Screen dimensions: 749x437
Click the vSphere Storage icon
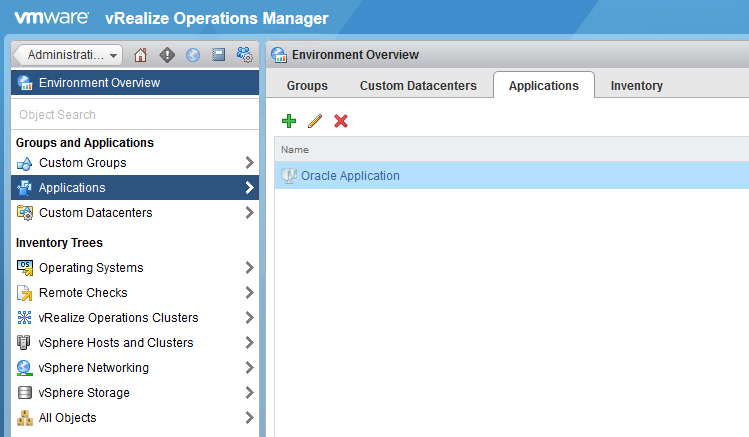24,393
